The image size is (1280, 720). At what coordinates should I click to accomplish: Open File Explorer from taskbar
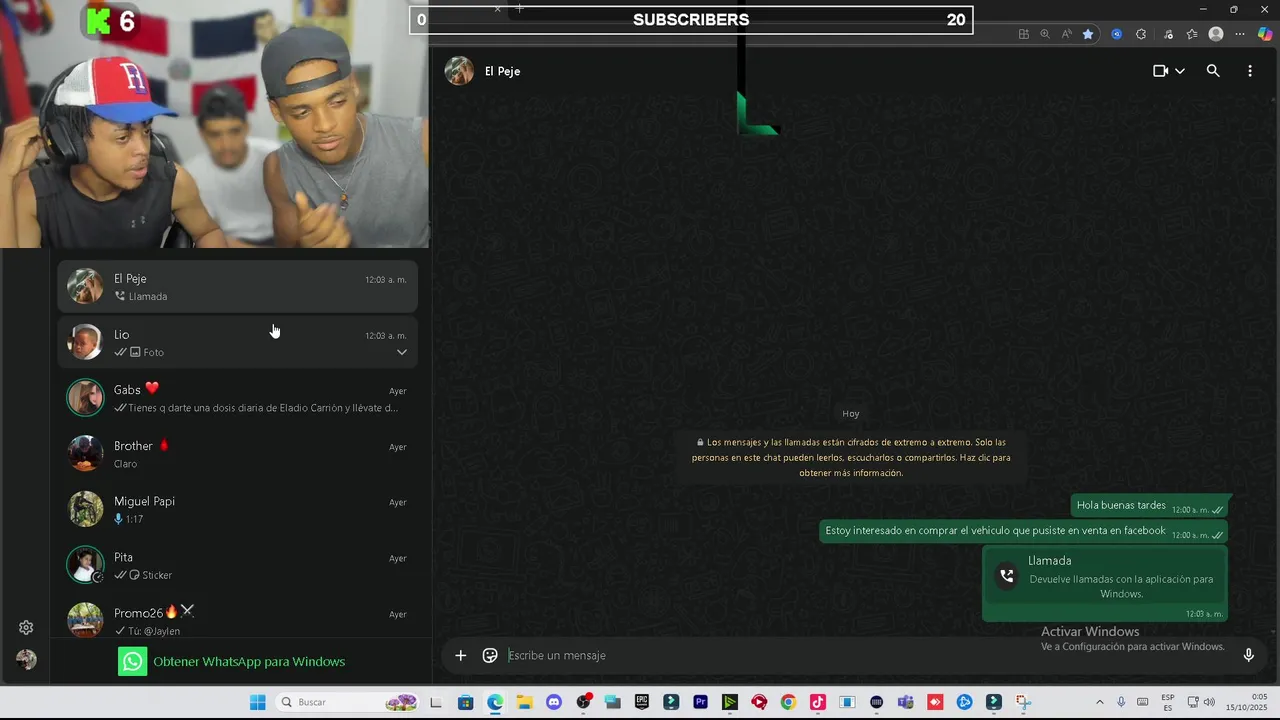click(x=524, y=702)
